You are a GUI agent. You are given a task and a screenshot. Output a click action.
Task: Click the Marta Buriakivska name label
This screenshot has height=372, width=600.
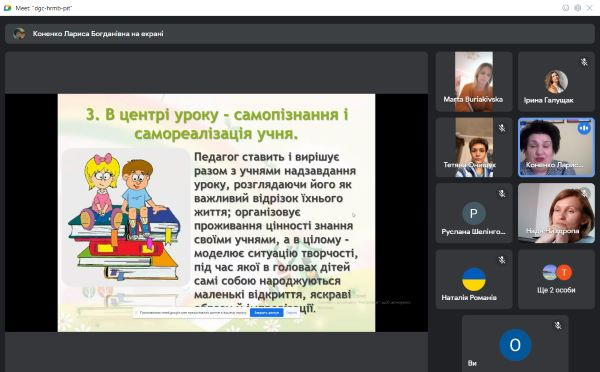point(473,99)
